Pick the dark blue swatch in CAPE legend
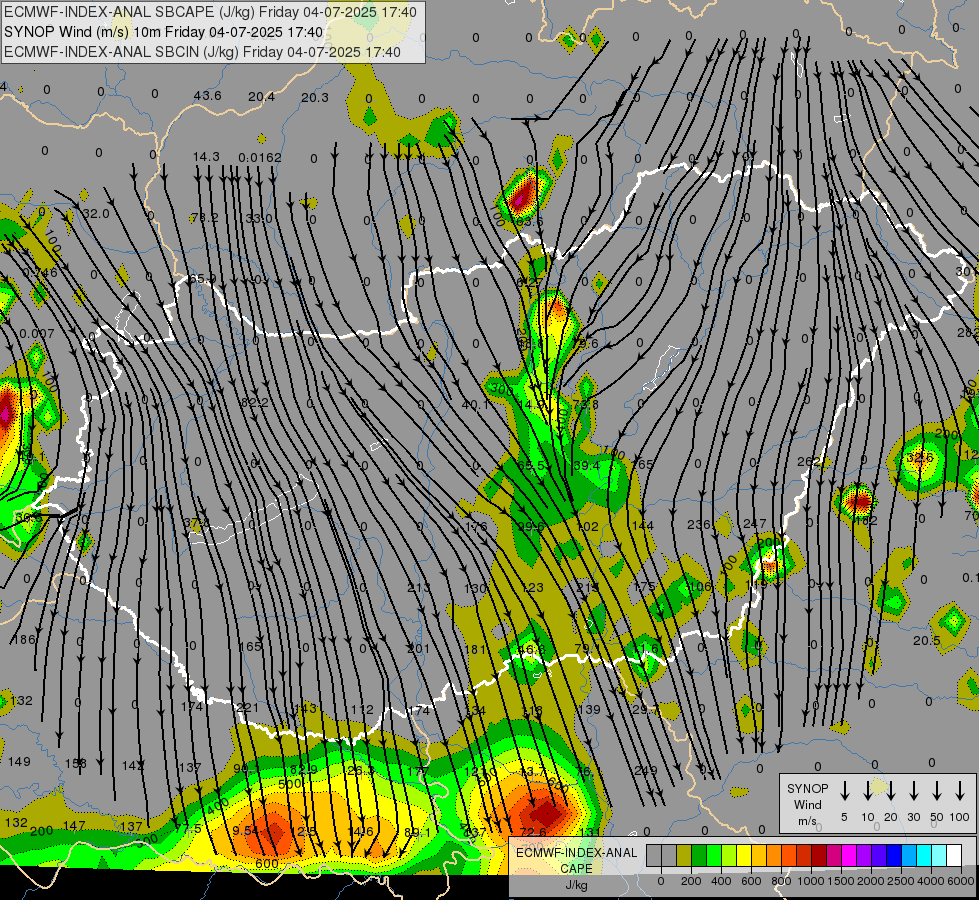Image resolution: width=979 pixels, height=900 pixels. click(x=893, y=855)
